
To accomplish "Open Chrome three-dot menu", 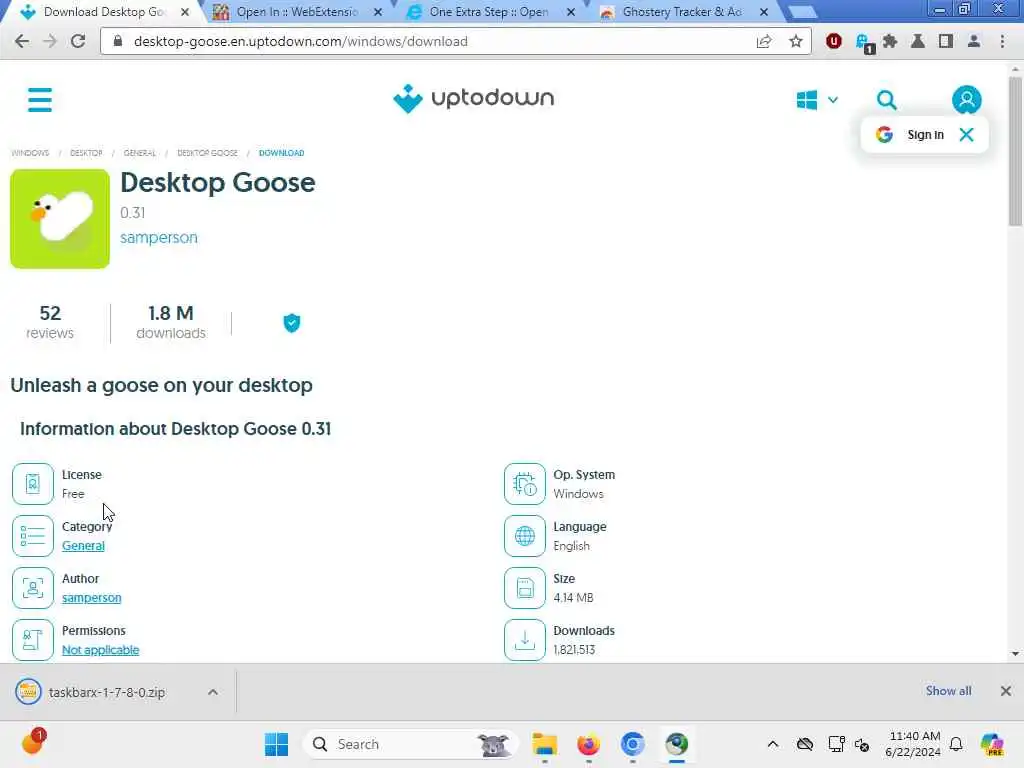I will tap(1002, 41).
